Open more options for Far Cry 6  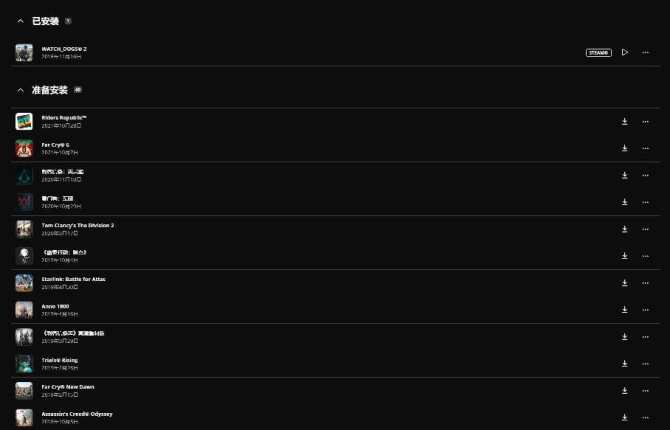tap(645, 148)
